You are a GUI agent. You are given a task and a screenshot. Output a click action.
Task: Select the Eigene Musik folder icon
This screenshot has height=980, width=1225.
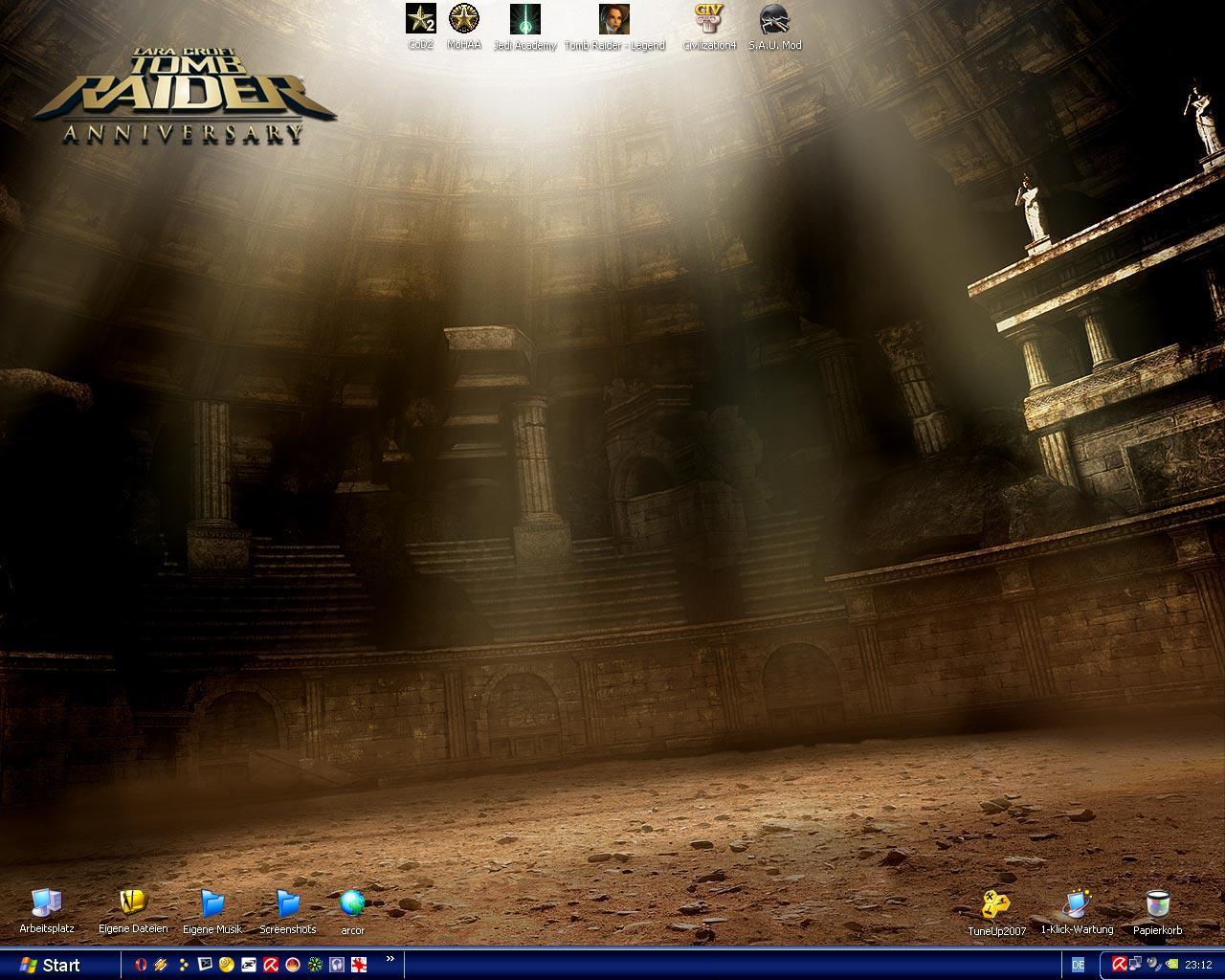click(212, 910)
